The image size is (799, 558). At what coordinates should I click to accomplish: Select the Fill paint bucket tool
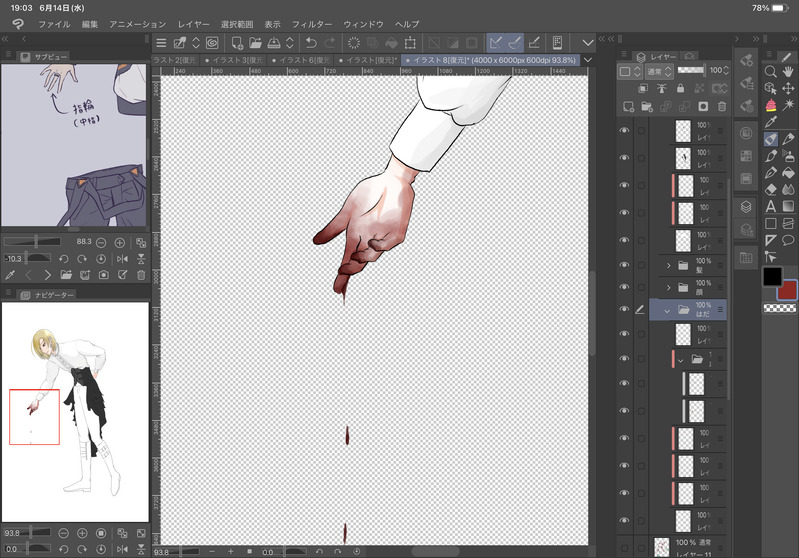click(788, 172)
